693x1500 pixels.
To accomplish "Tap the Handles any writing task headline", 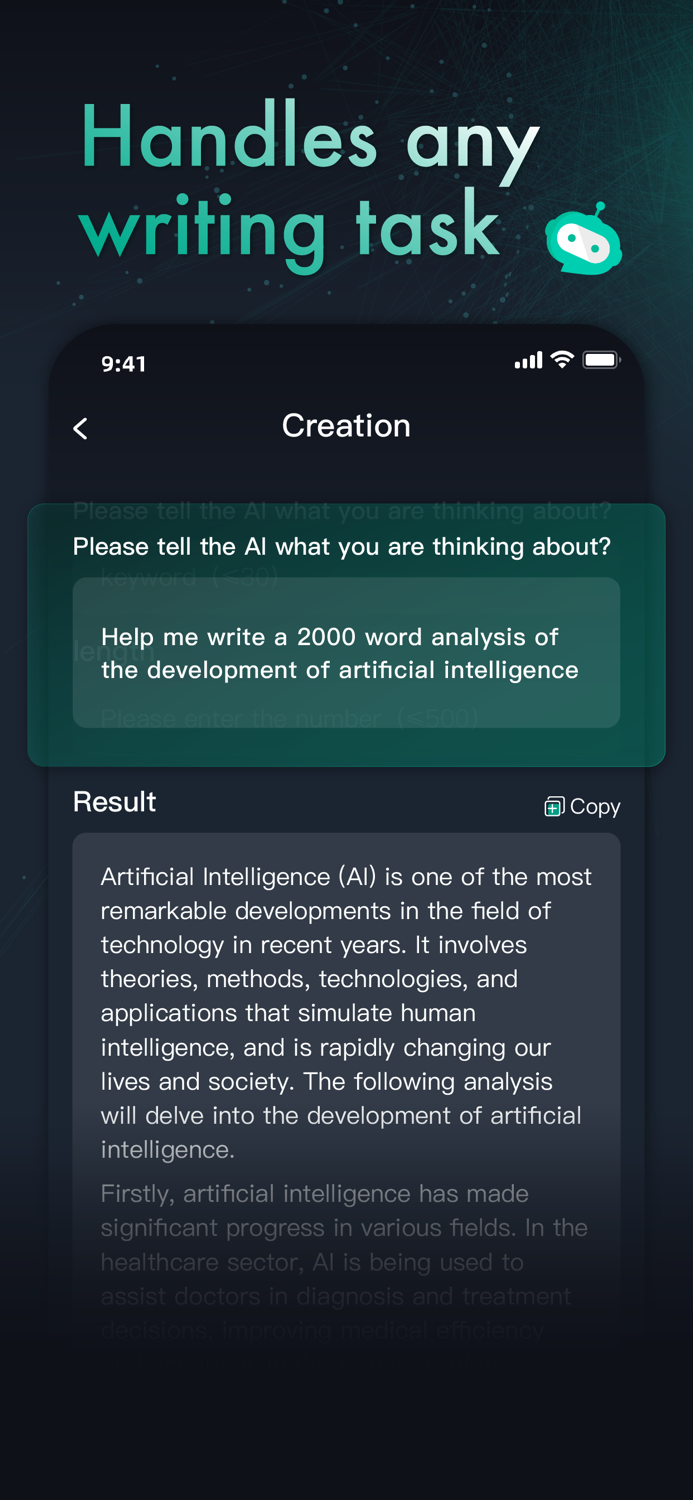I will click(x=310, y=180).
